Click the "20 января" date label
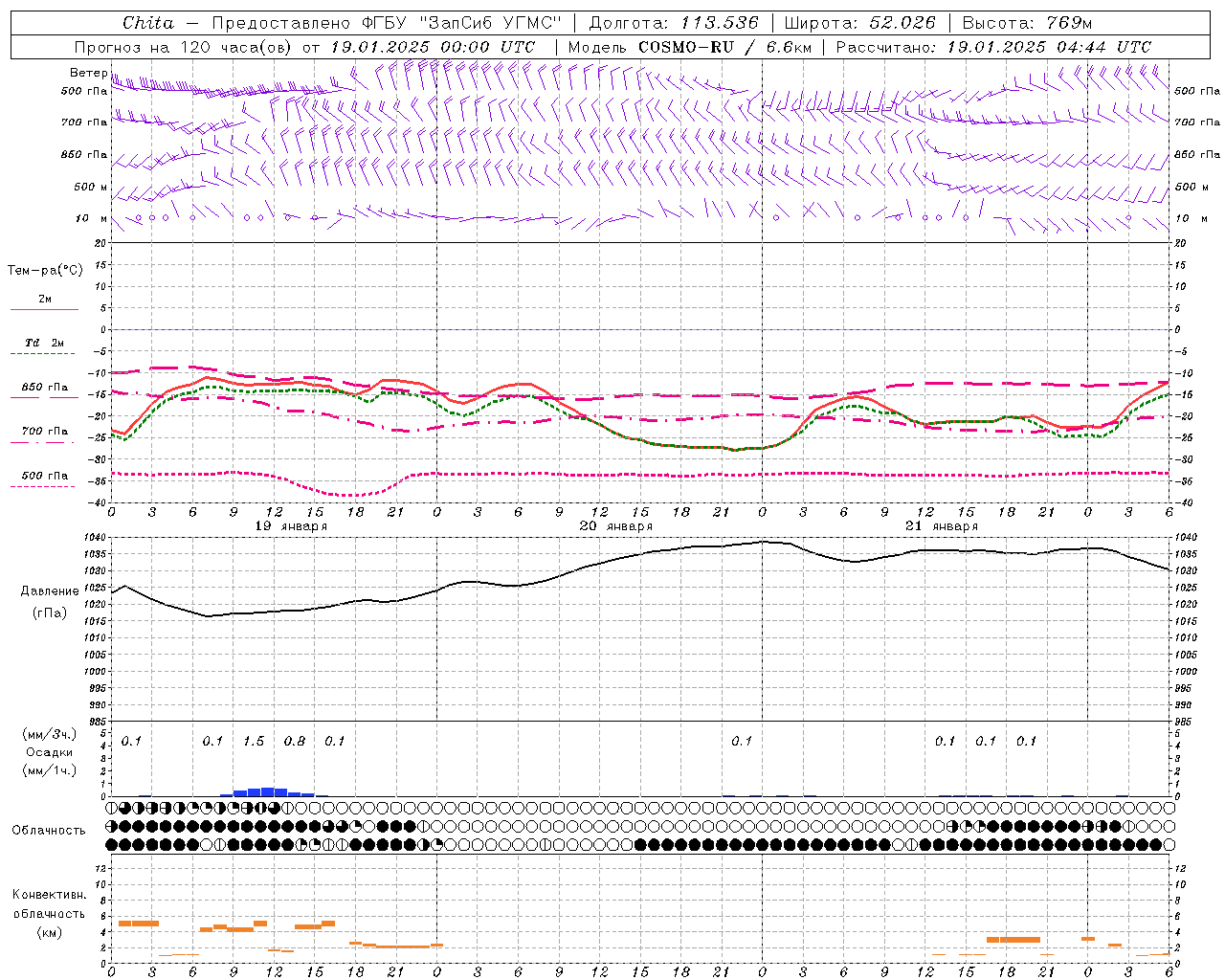This screenshot has width=1225, height=980. click(x=616, y=526)
